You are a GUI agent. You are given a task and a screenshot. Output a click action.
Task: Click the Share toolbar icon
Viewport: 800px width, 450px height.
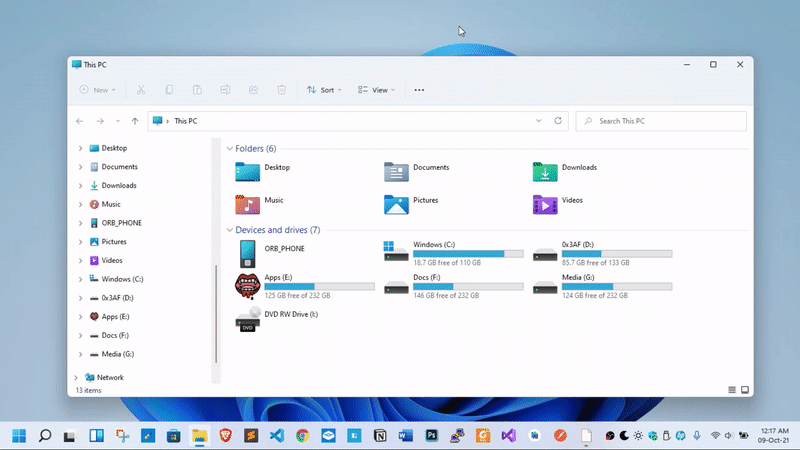[x=253, y=90]
